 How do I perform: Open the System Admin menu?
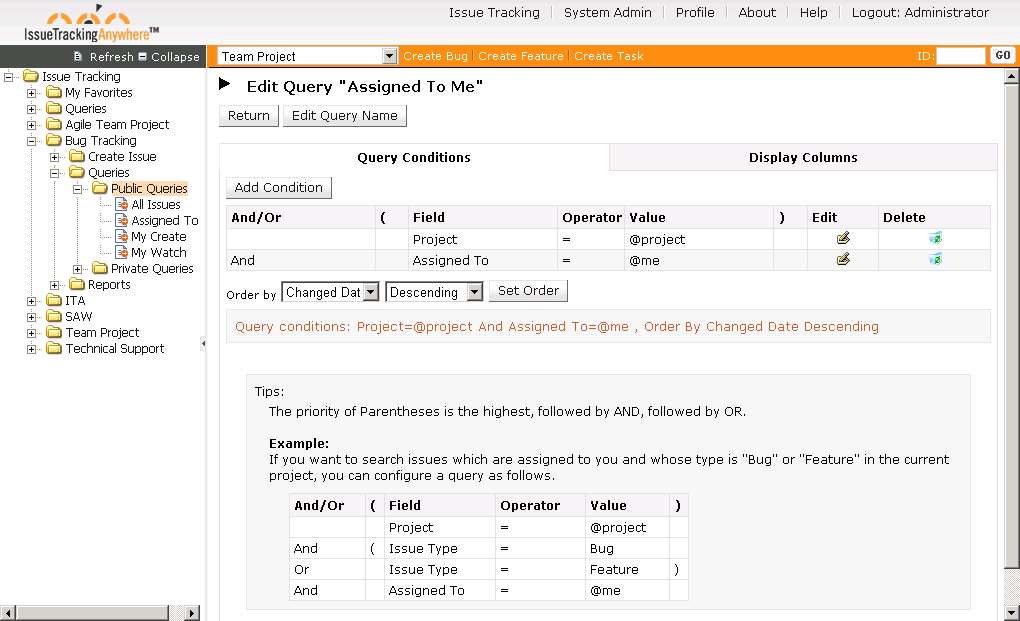(607, 13)
